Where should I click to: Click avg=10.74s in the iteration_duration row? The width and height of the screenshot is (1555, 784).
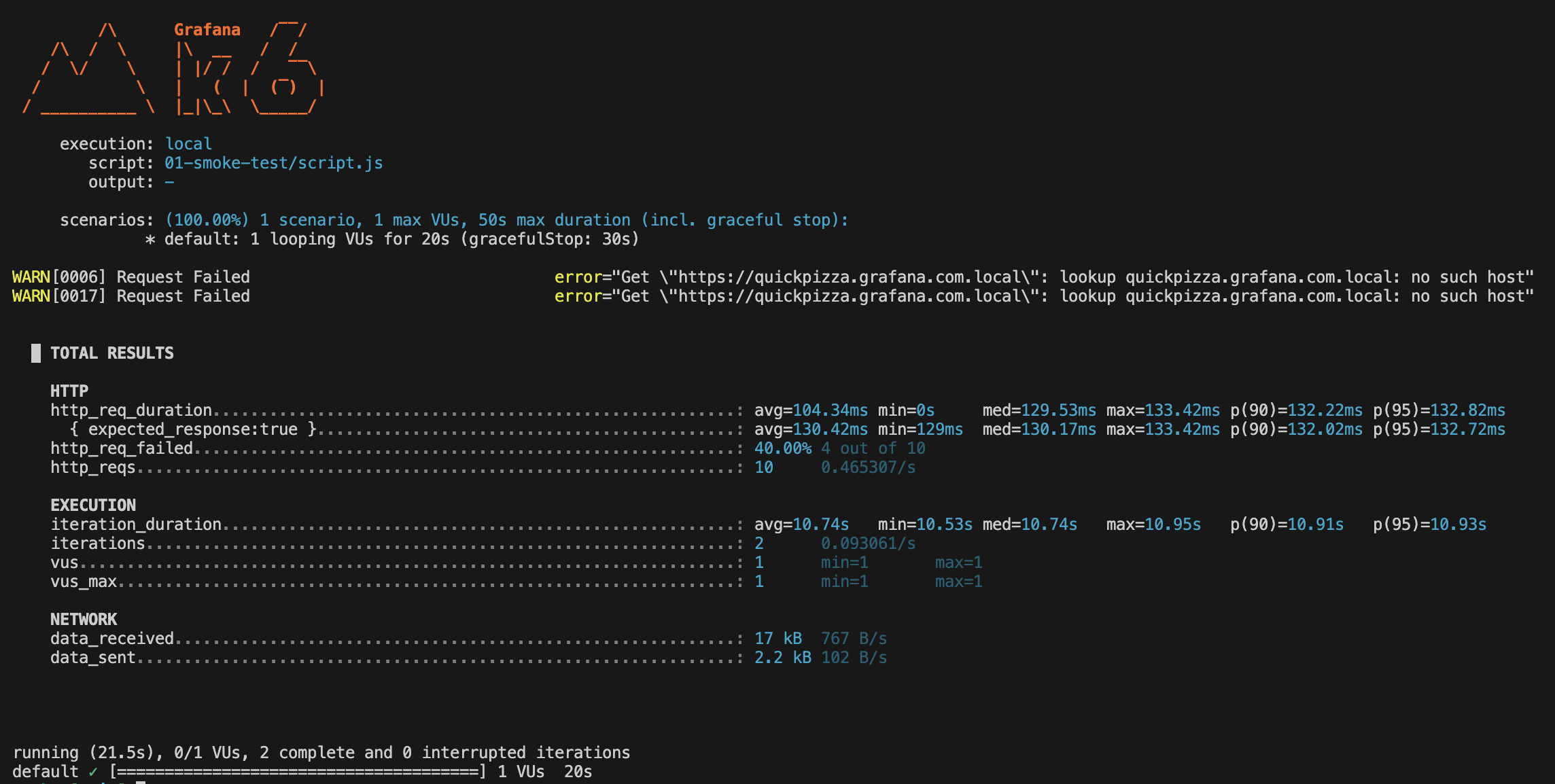(x=801, y=524)
